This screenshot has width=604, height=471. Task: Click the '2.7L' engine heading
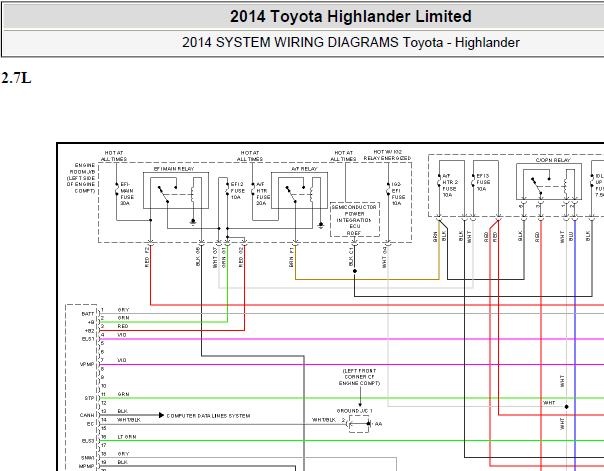click(16, 78)
